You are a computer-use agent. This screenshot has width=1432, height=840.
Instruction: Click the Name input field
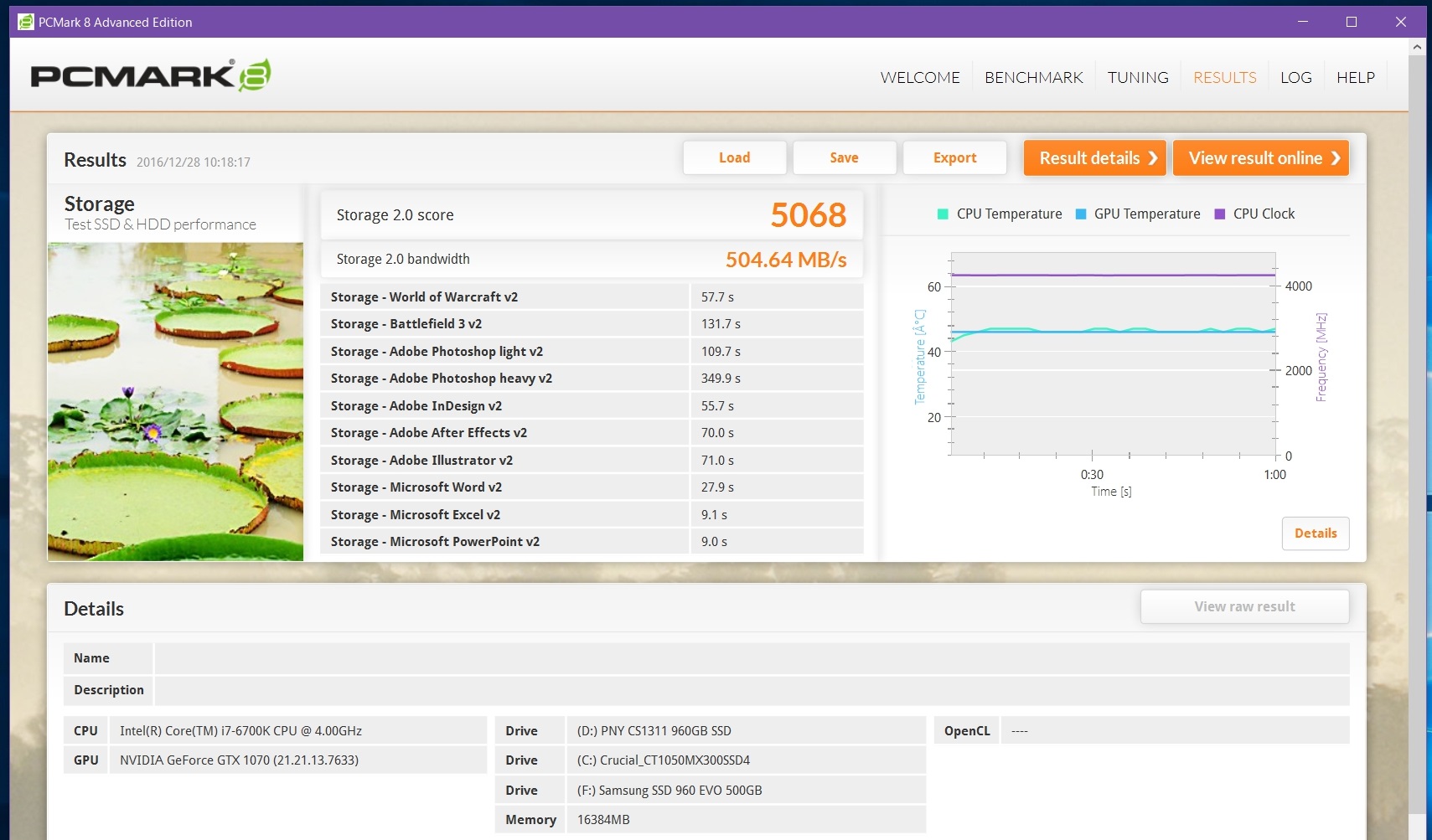point(752,658)
